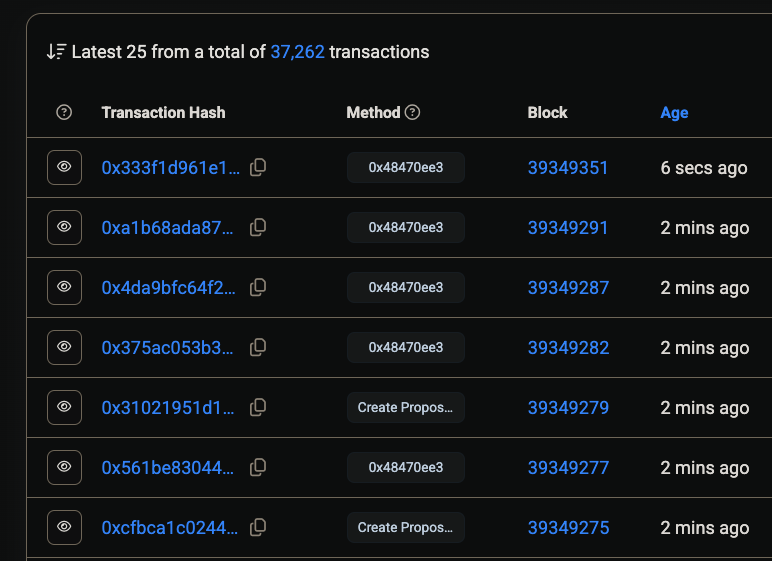The height and width of the screenshot is (561, 772).
Task: Click method badge 0x48470ee3 in block 39349282 row
Action: 406,348
